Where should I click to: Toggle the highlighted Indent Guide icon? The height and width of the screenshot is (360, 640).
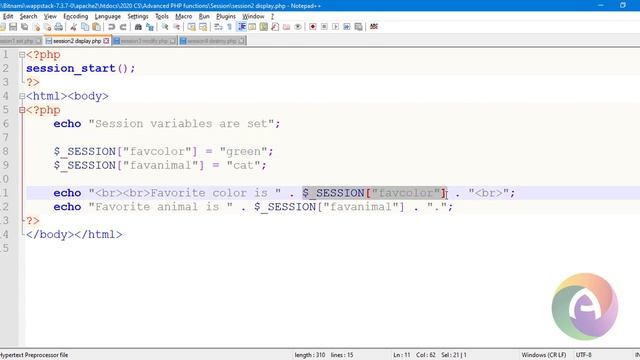point(242,27)
